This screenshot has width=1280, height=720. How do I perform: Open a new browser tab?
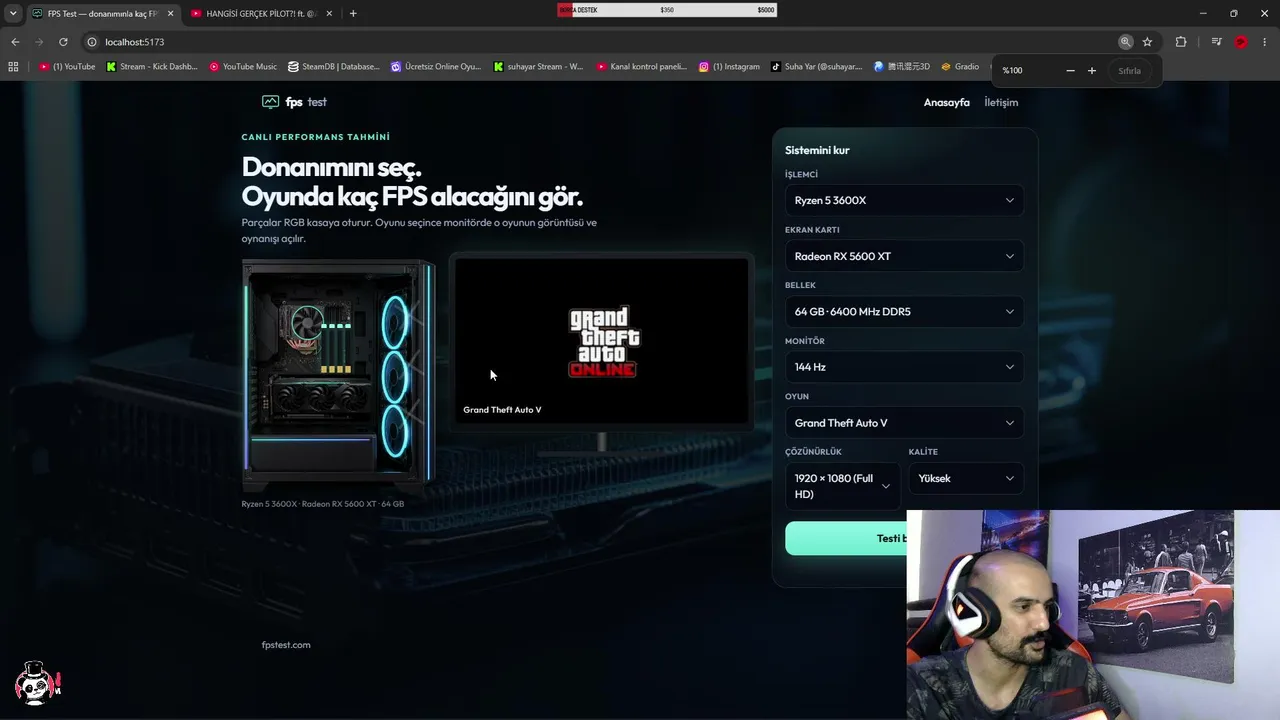click(353, 14)
